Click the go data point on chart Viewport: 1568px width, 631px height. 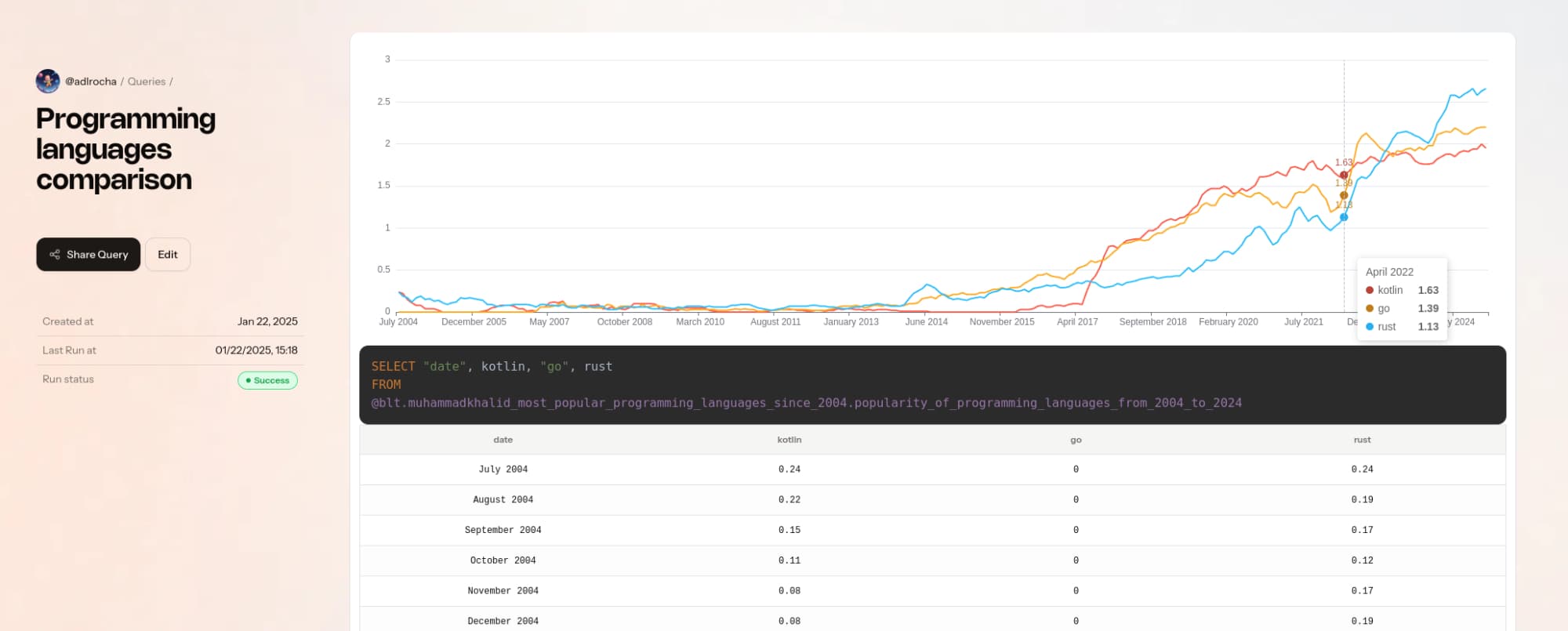tap(1344, 195)
